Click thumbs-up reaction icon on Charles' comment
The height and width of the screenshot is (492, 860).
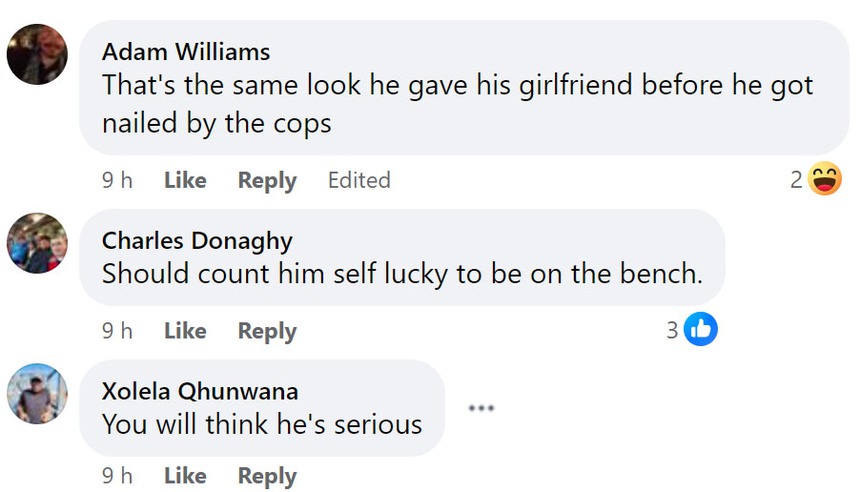point(701,329)
